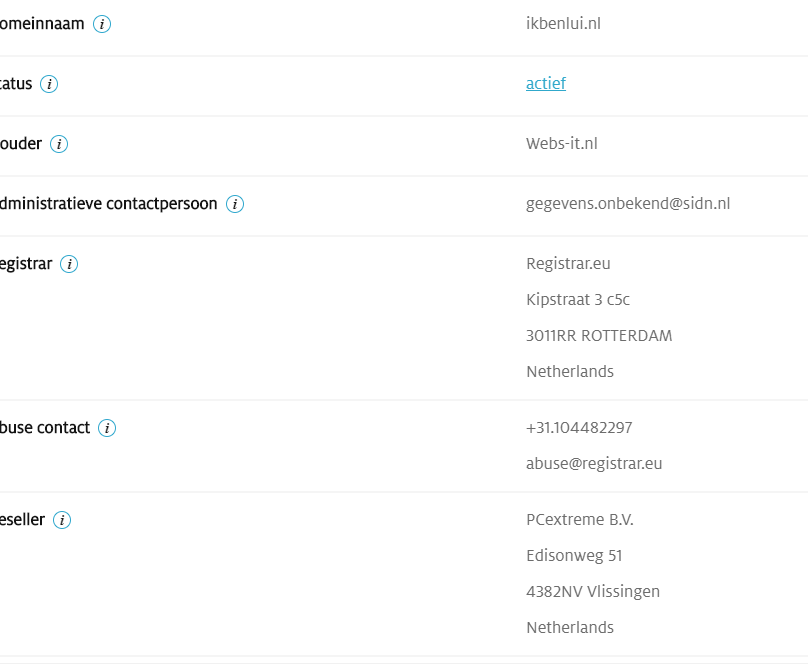The image size is (808, 664).
Task: Click the abuse phone number +31.104482297
Action: [x=579, y=428]
